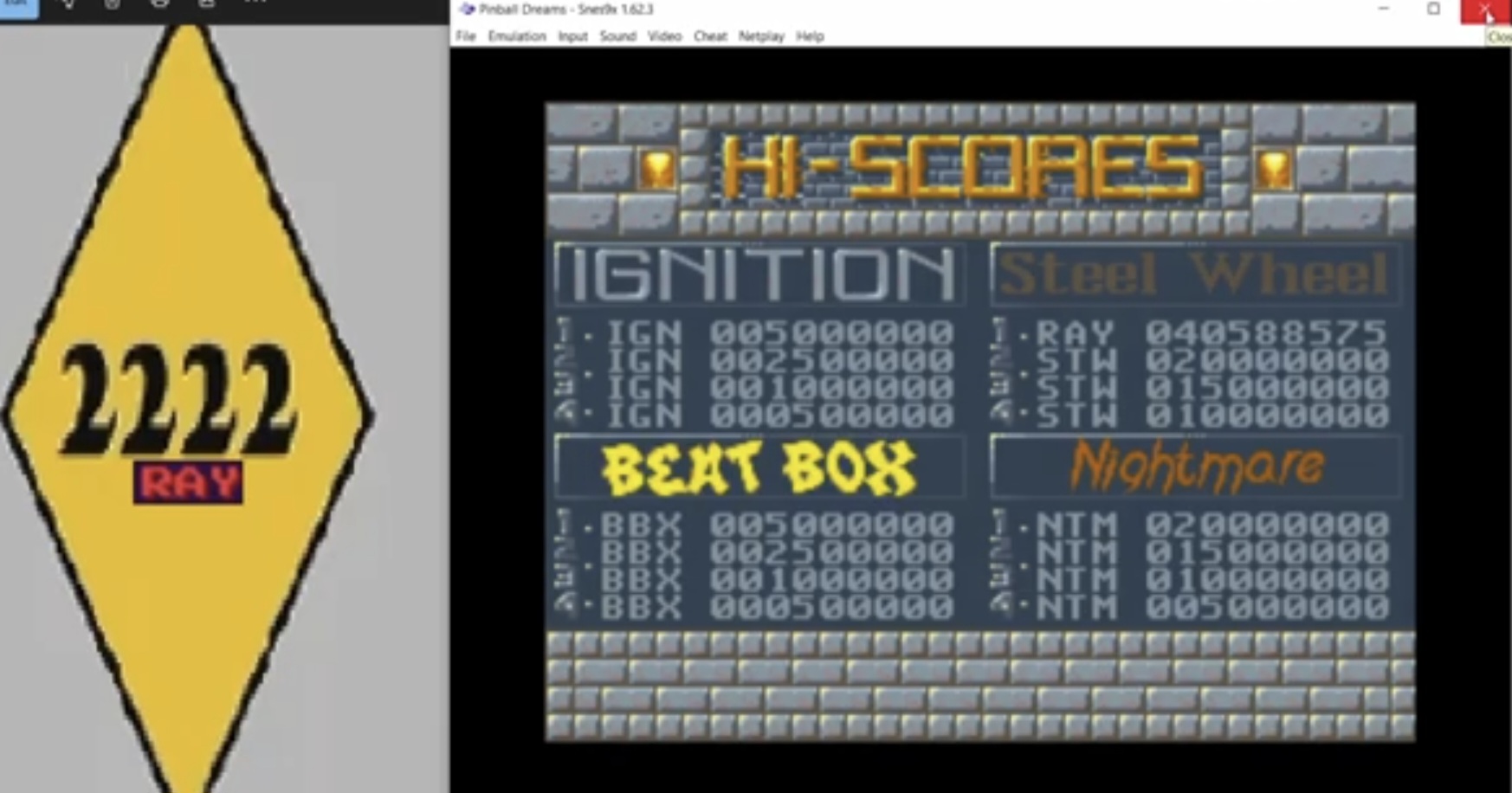Click the Snes9x app icon in title bar

[467, 10]
